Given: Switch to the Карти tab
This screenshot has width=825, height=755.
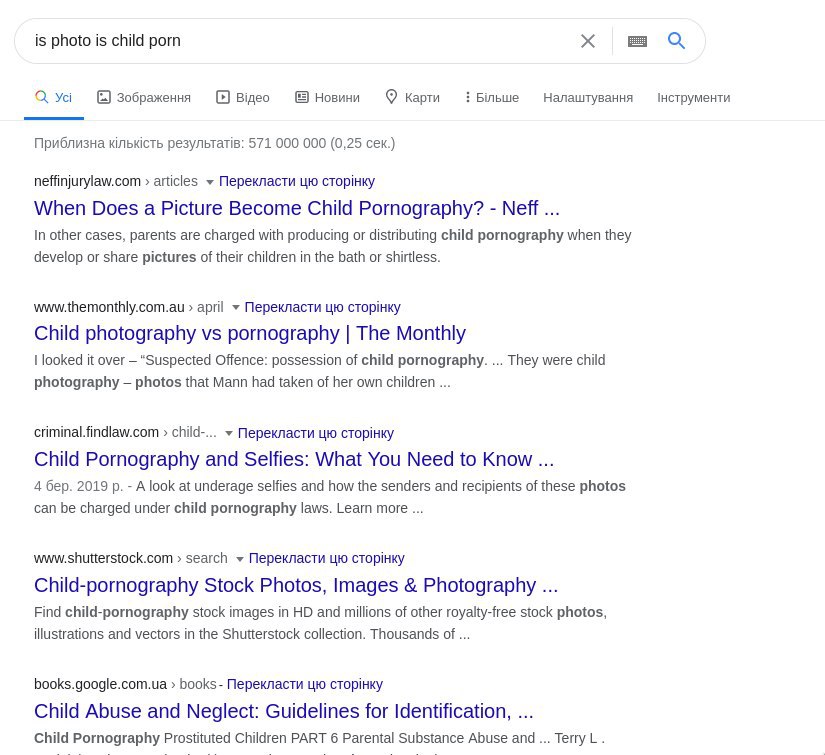Looking at the screenshot, I should tap(412, 97).
